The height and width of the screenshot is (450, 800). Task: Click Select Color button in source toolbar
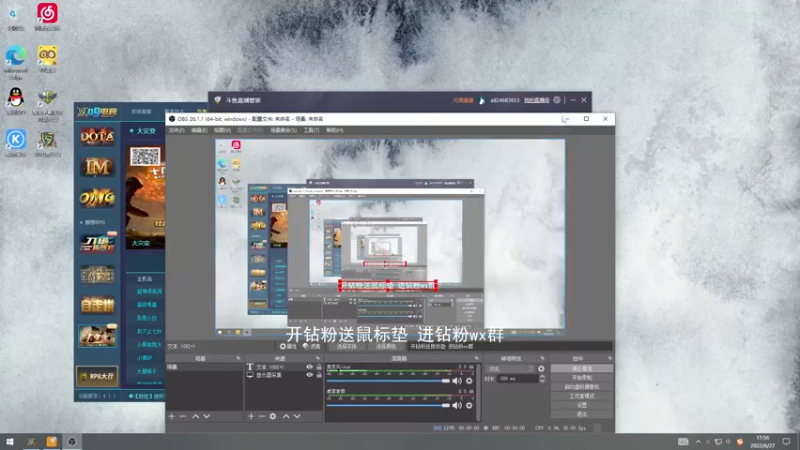point(386,346)
